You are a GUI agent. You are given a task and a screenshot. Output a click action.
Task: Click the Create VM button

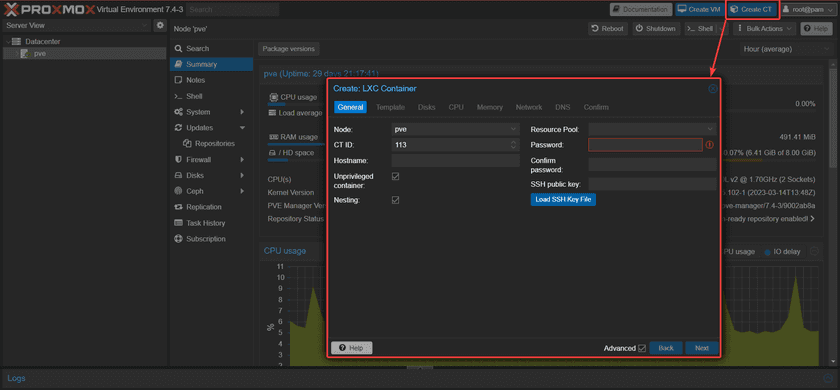pos(699,10)
